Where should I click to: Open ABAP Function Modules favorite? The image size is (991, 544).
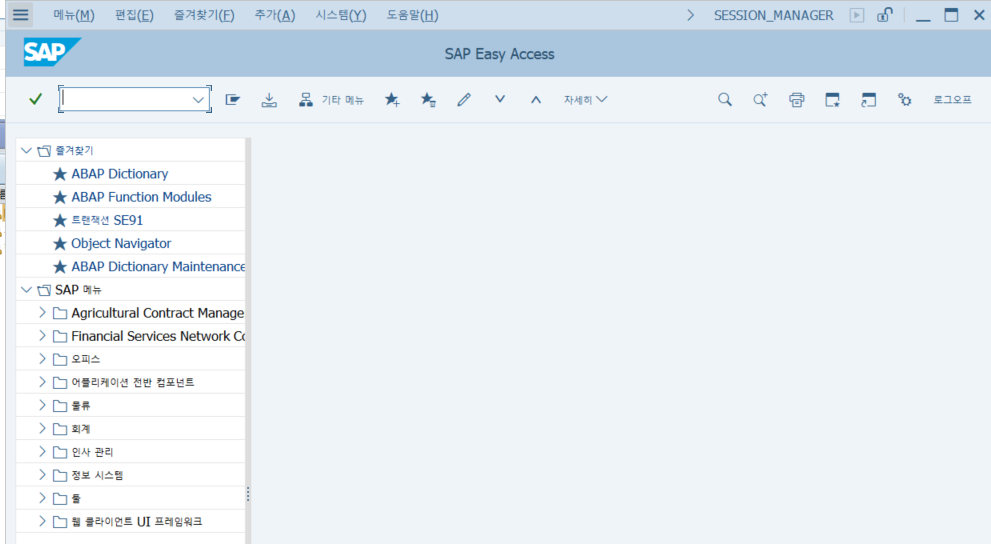[x=141, y=197]
